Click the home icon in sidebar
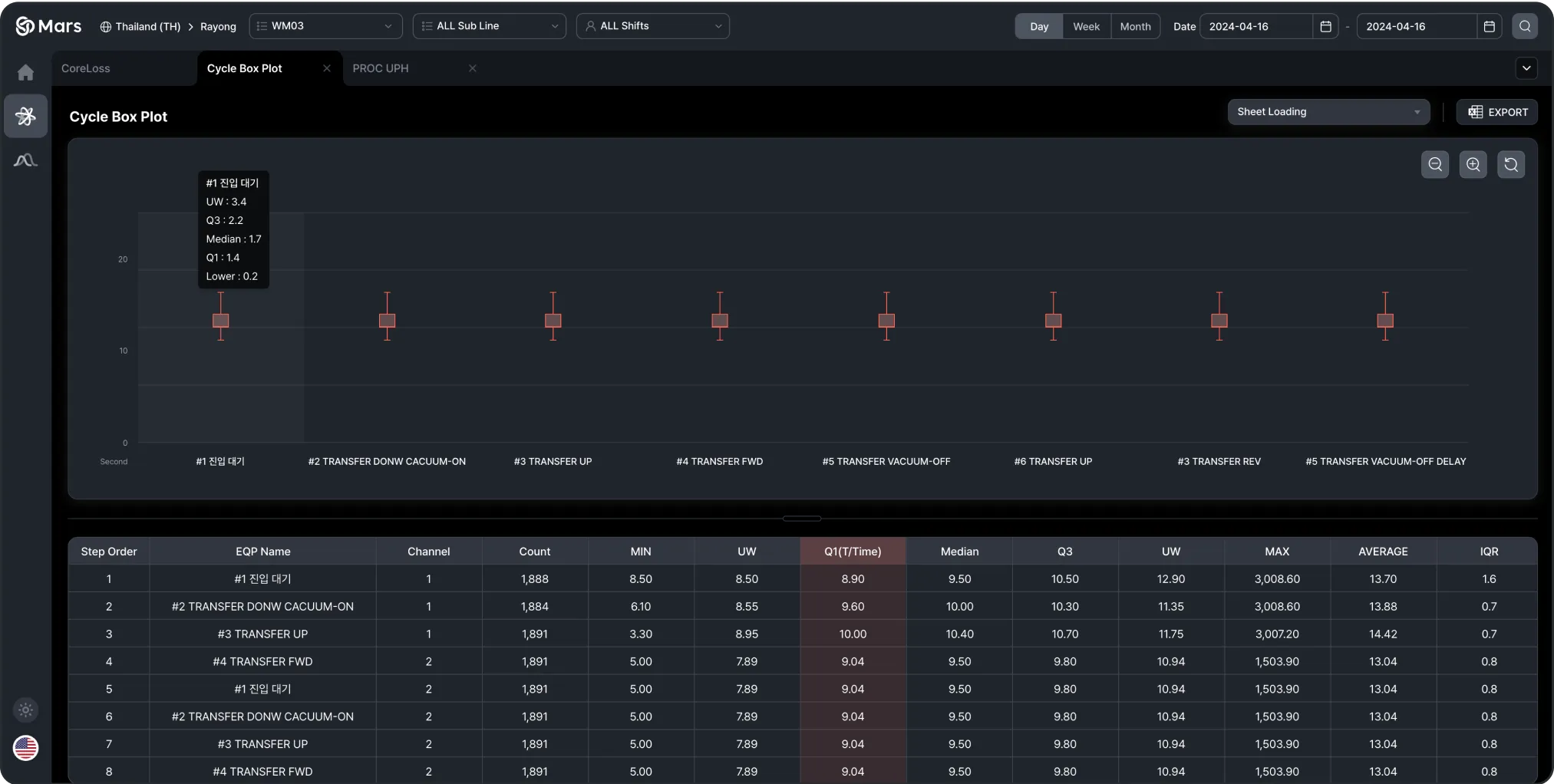This screenshot has height=784, width=1554. (x=25, y=72)
